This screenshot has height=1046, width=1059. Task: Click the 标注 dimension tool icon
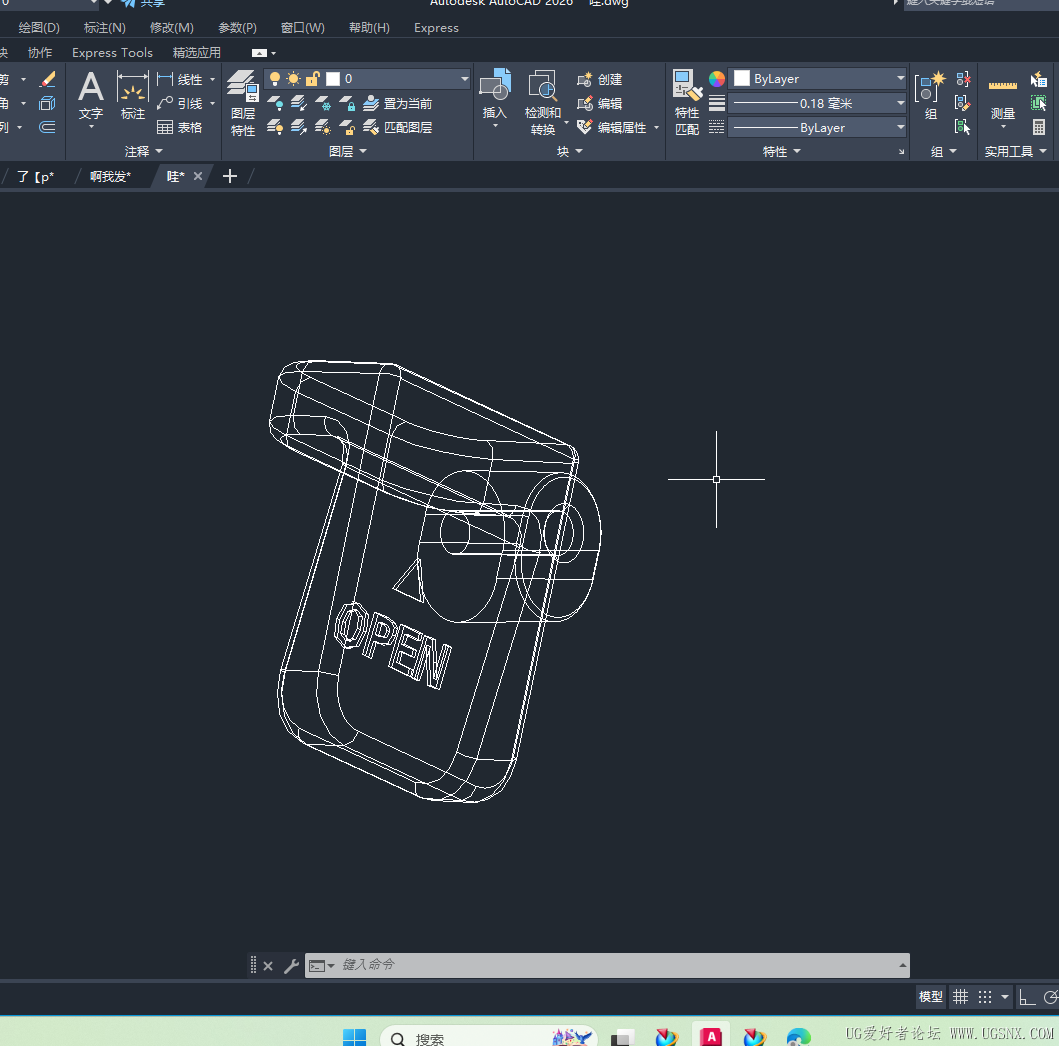[133, 96]
